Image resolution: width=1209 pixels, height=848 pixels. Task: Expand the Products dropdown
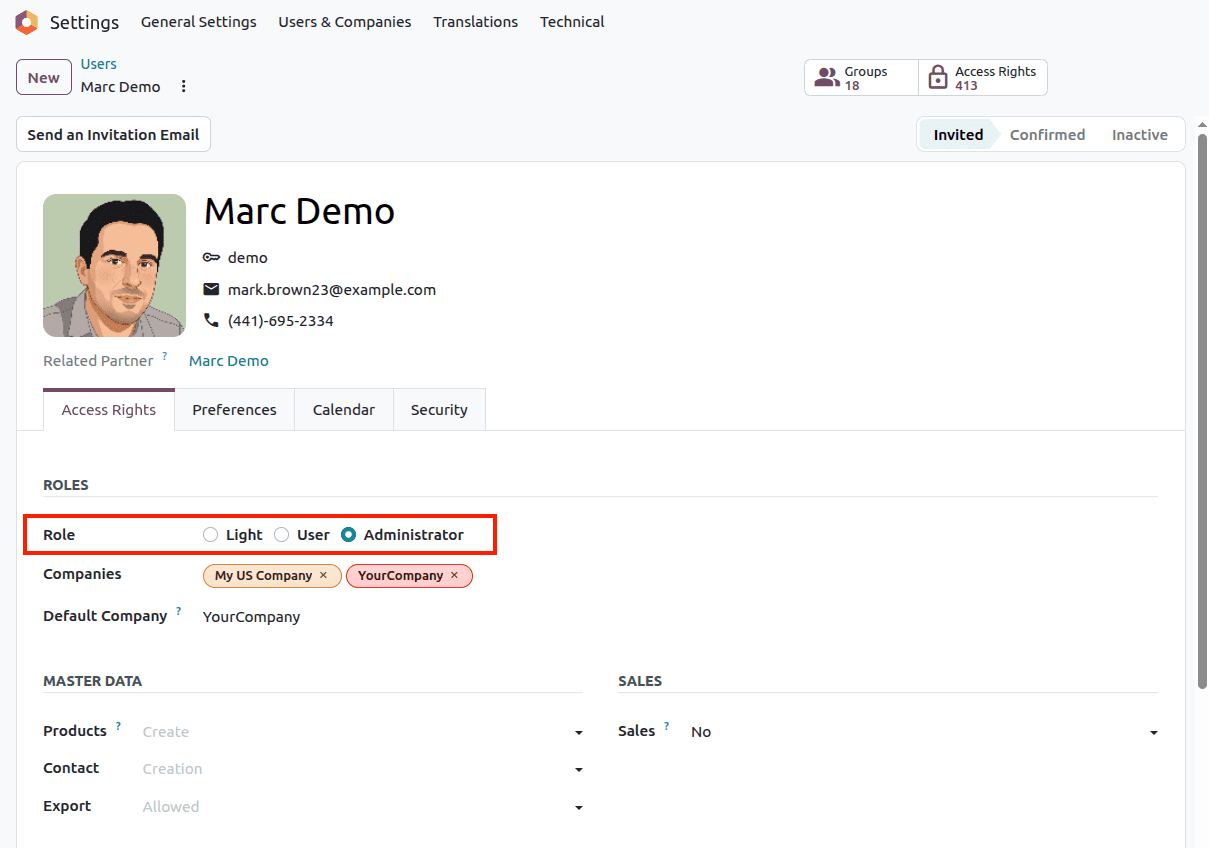click(x=578, y=733)
